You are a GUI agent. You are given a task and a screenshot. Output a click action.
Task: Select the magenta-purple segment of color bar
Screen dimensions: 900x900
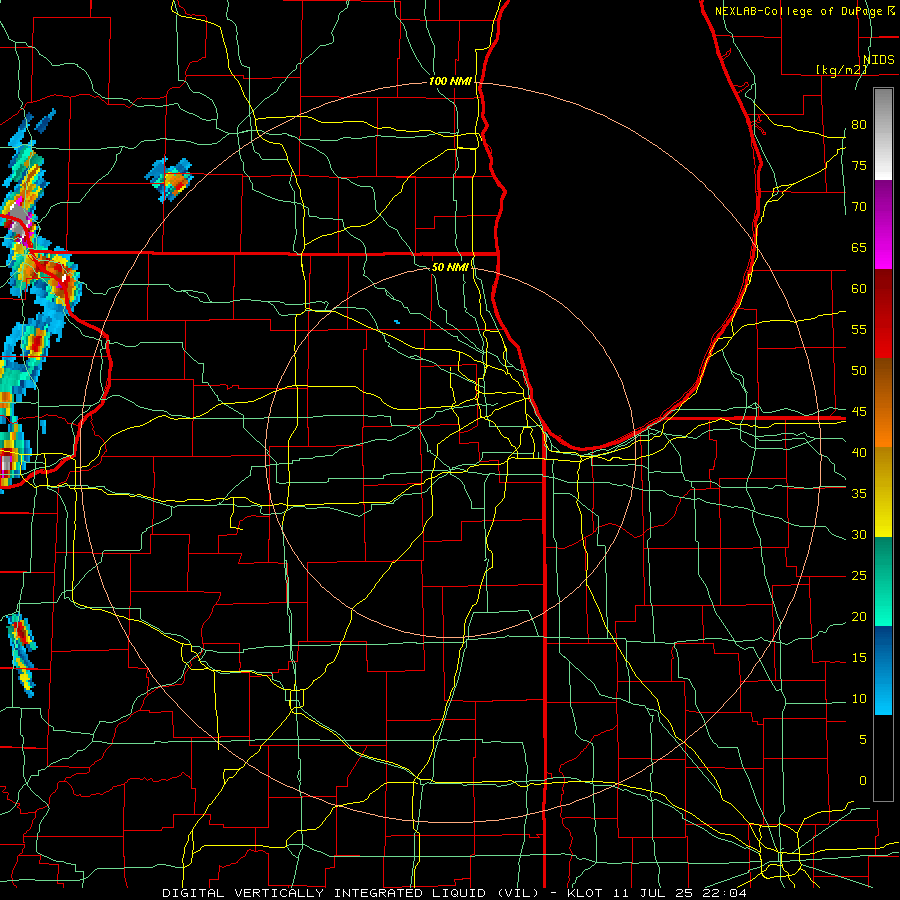pos(883,224)
